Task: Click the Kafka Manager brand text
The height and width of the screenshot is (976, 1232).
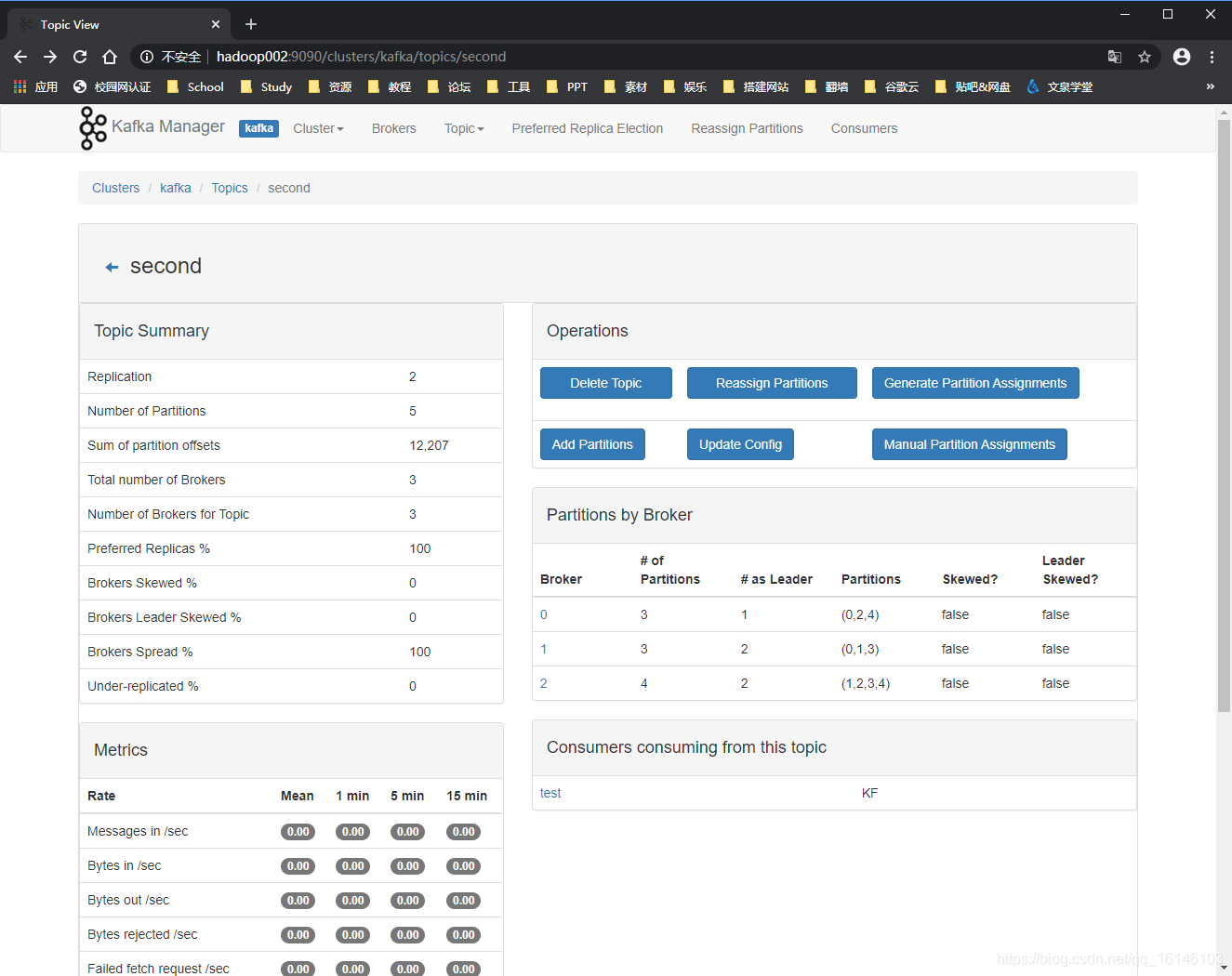Action: [168, 126]
